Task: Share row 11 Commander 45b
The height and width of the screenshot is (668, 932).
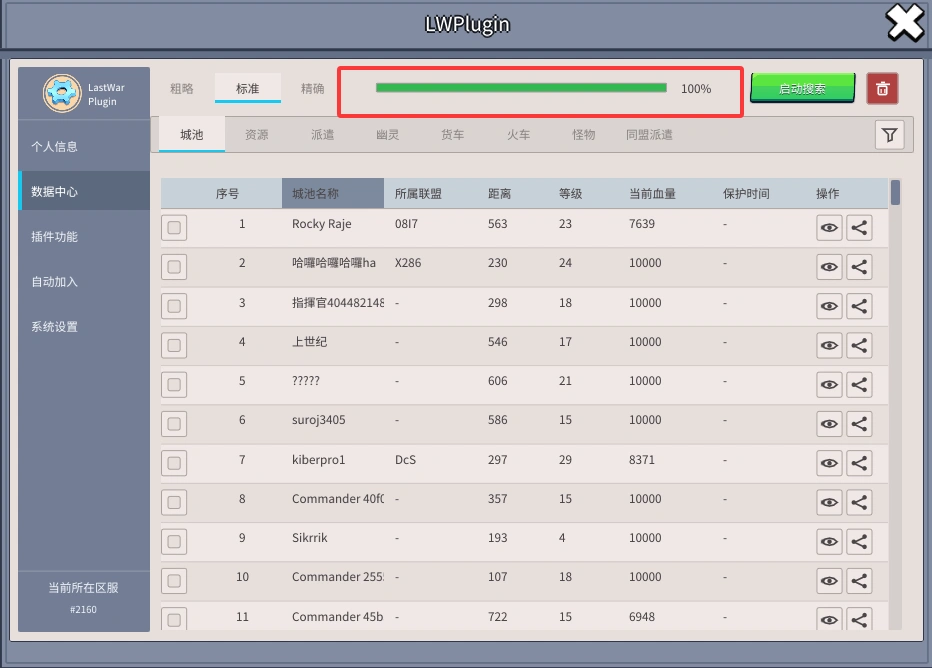Action: tap(859, 619)
